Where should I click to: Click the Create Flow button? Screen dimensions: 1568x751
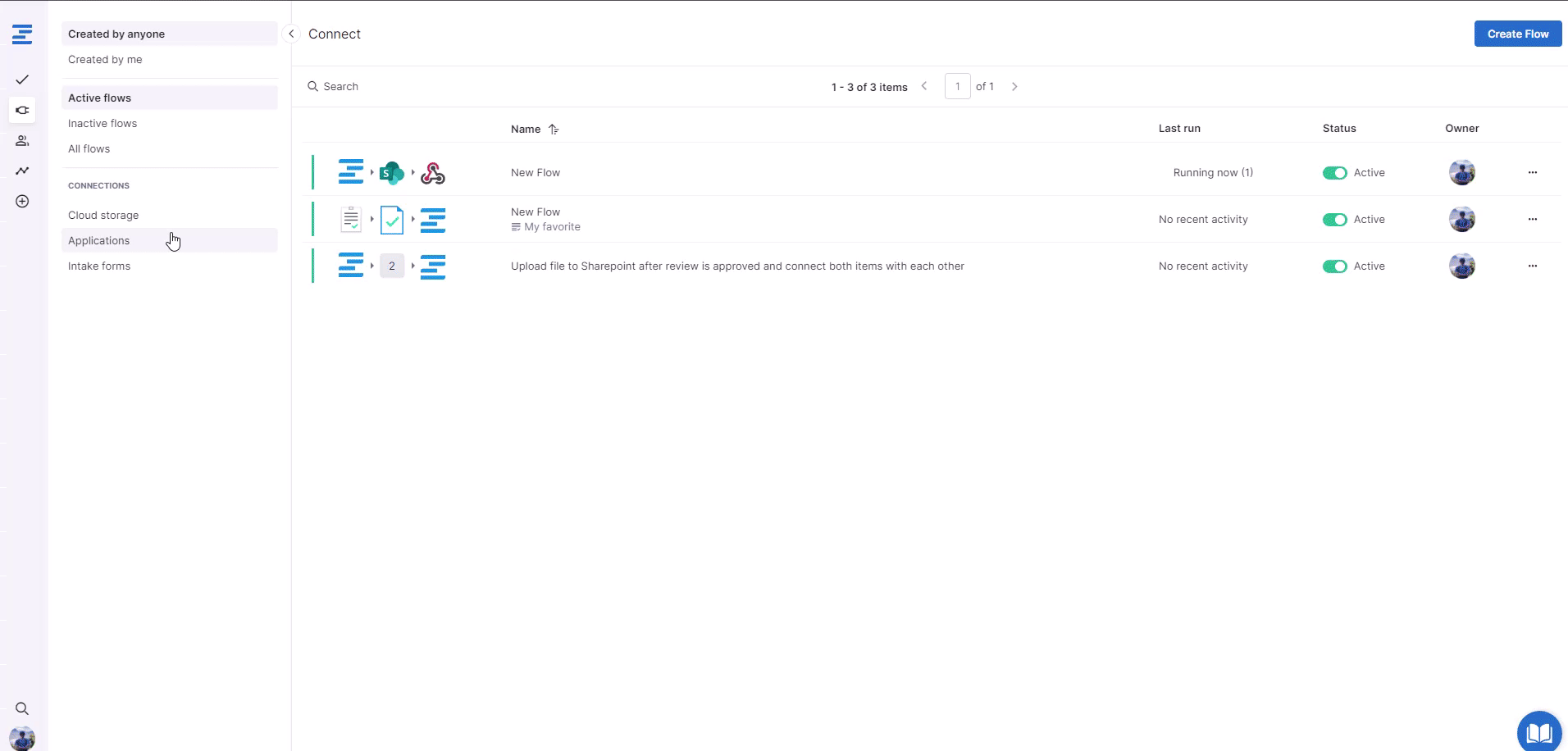click(x=1517, y=34)
